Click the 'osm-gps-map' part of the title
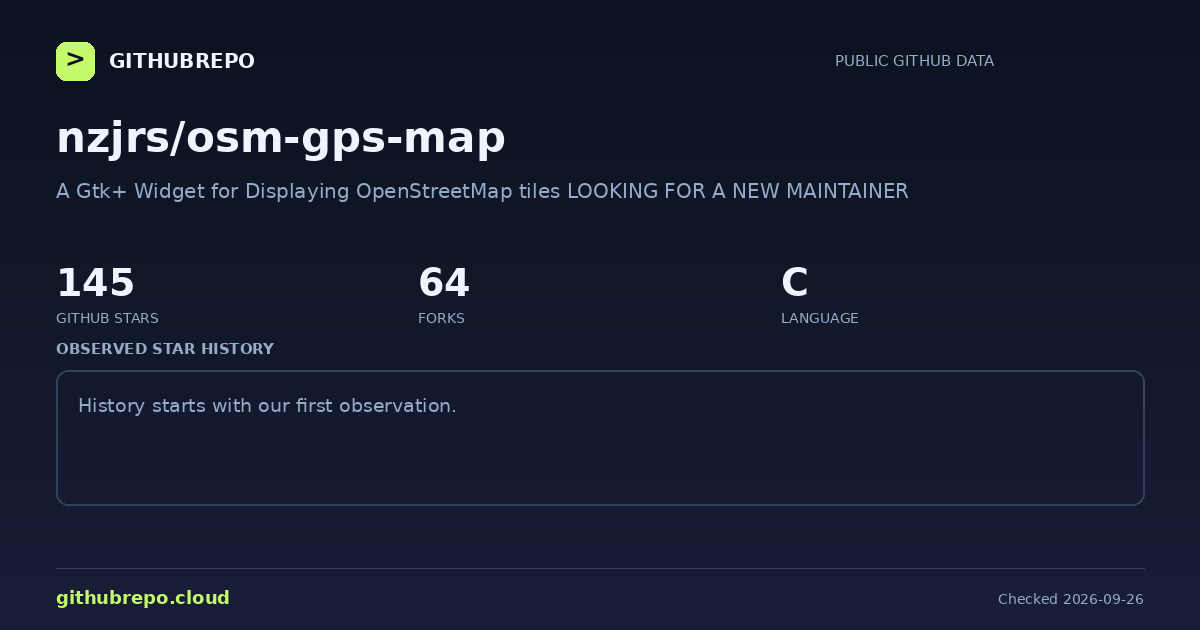Viewport: 1200px width, 630px height. click(347, 138)
